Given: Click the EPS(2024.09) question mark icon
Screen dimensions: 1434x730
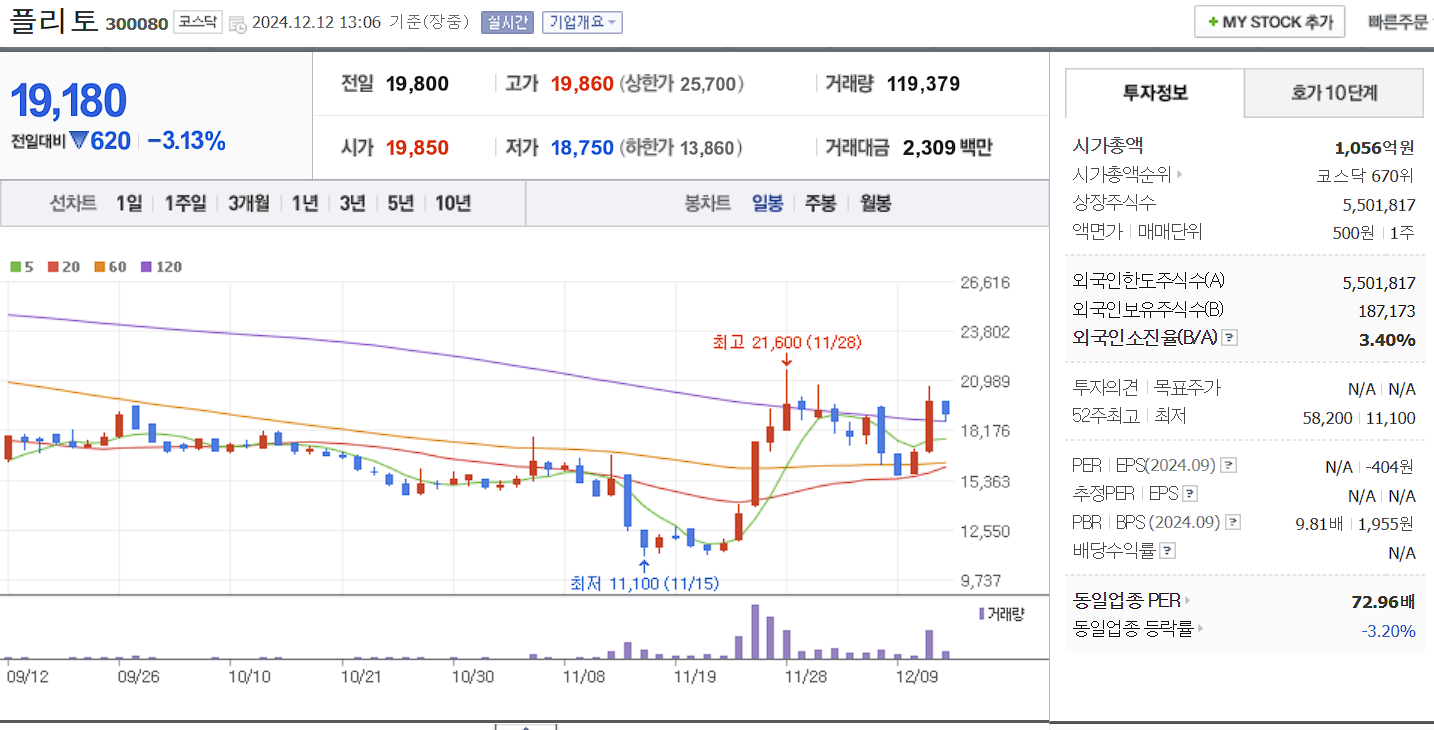Looking at the screenshot, I should pyautogui.click(x=1229, y=465).
